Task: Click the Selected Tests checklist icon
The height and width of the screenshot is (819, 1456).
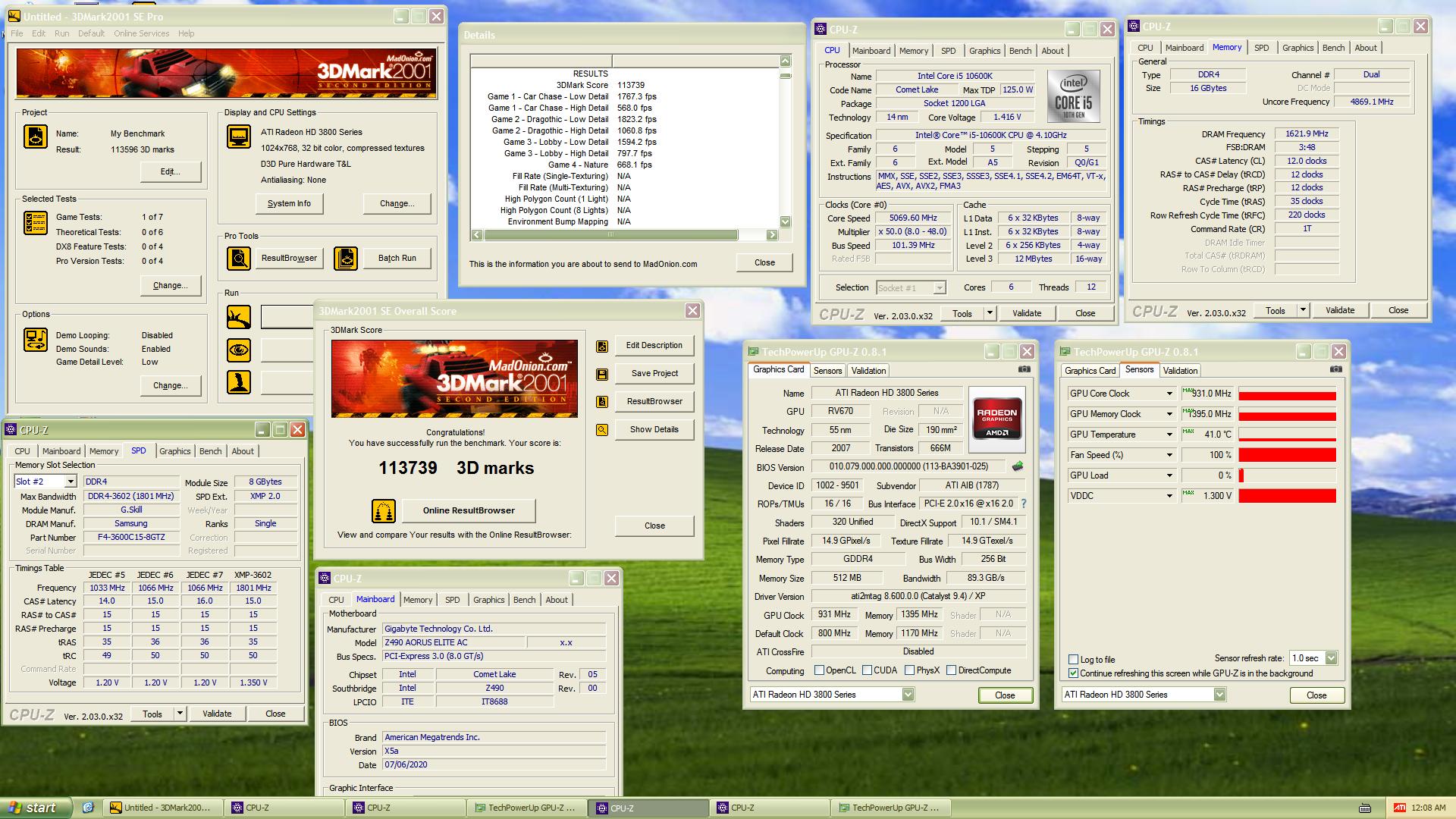Action: 36,223
